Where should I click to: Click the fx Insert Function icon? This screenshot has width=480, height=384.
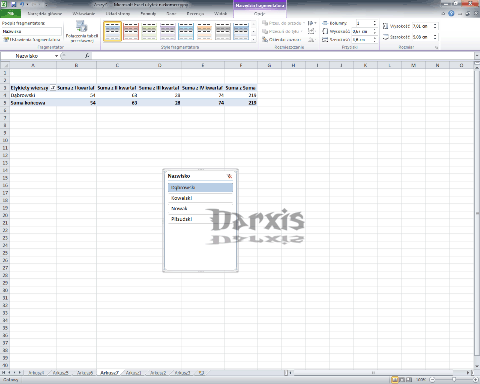[87, 56]
